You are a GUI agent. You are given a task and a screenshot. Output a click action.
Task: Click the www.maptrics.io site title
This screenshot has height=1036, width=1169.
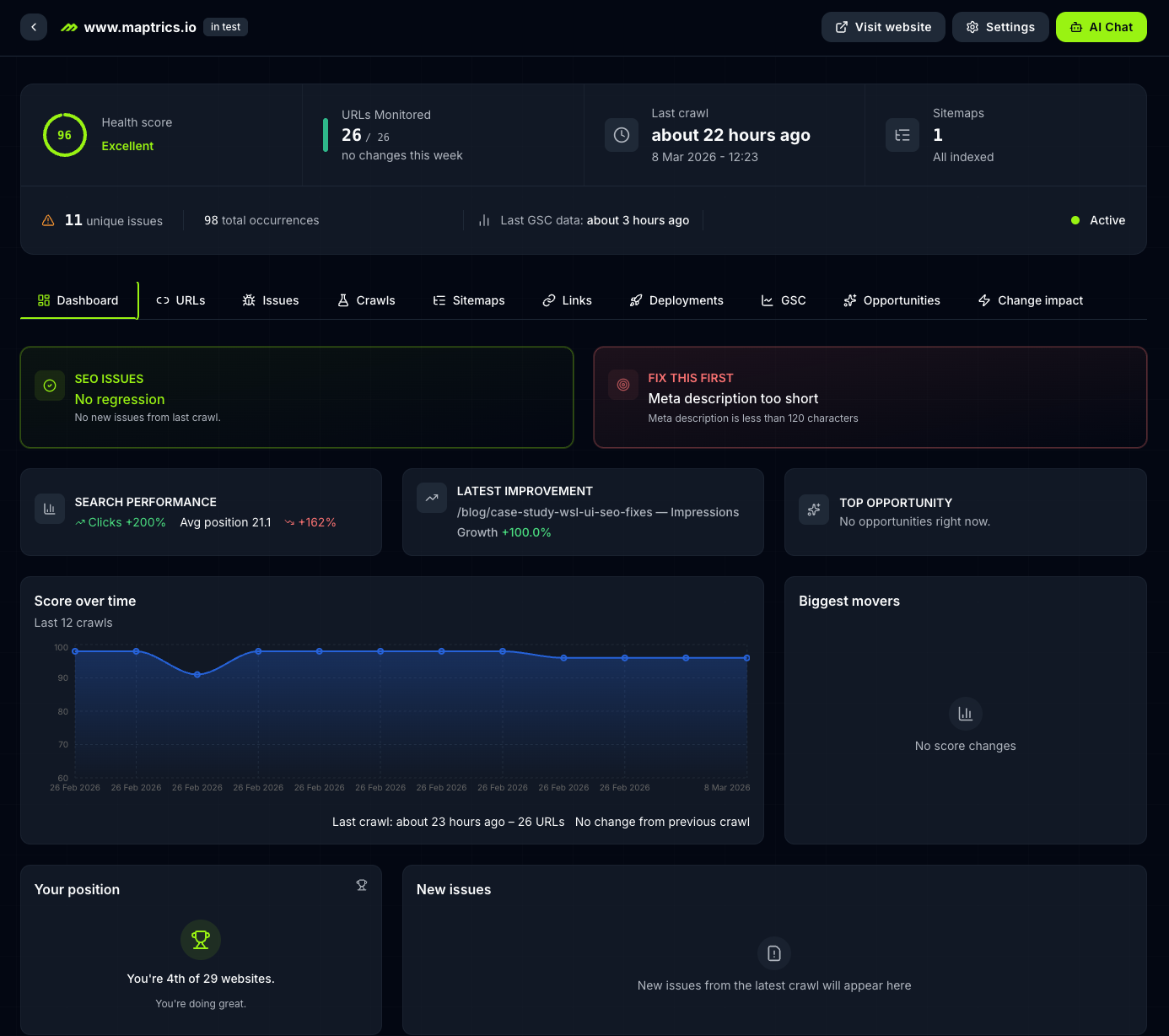click(x=140, y=27)
